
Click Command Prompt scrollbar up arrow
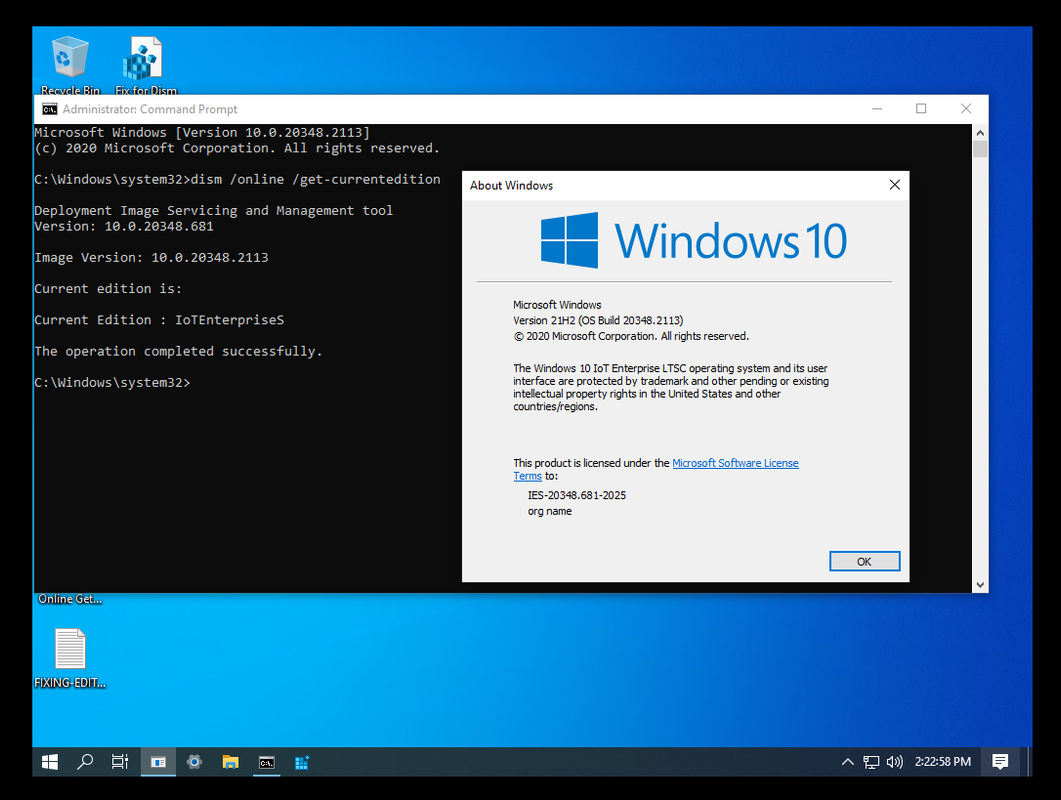pos(980,133)
